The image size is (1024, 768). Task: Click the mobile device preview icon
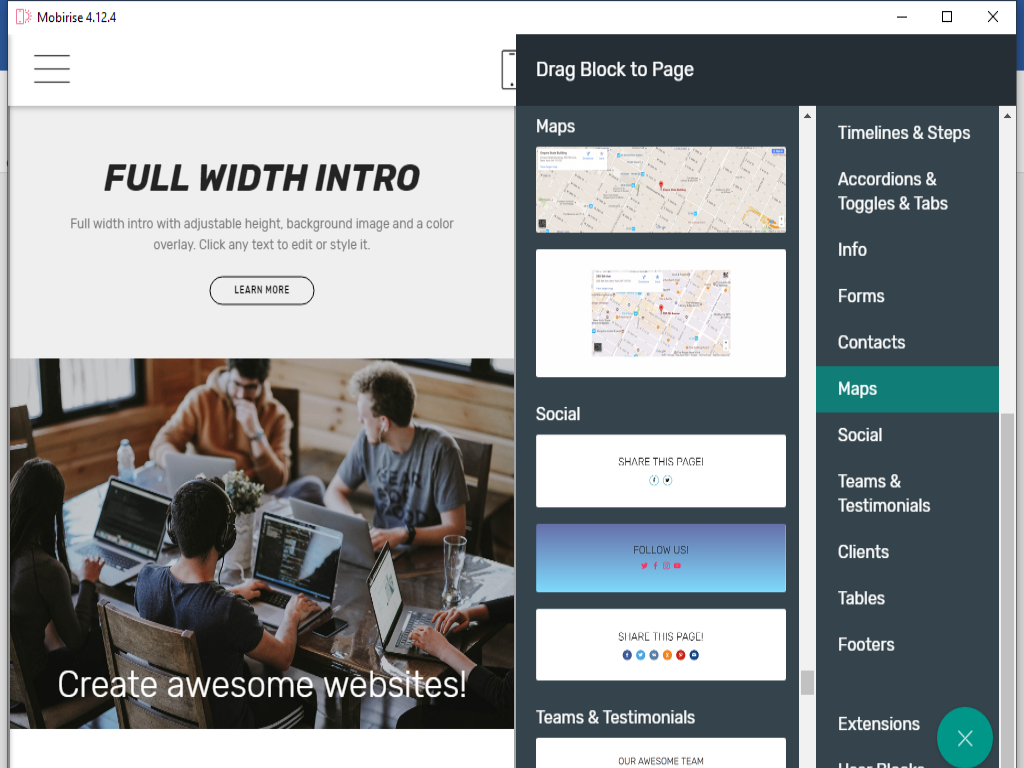tap(509, 69)
